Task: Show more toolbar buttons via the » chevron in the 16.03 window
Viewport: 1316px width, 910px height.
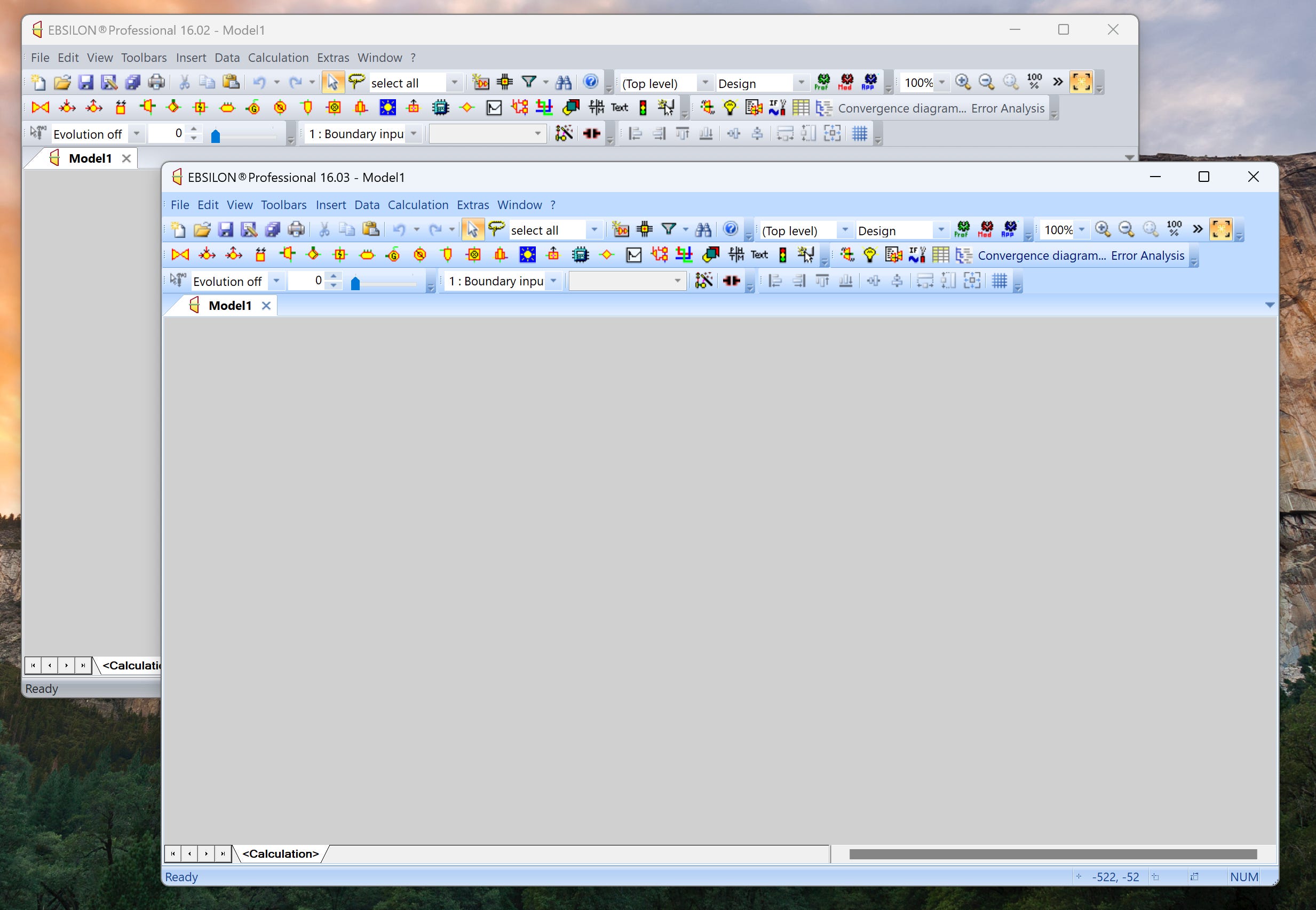Action: point(1198,229)
